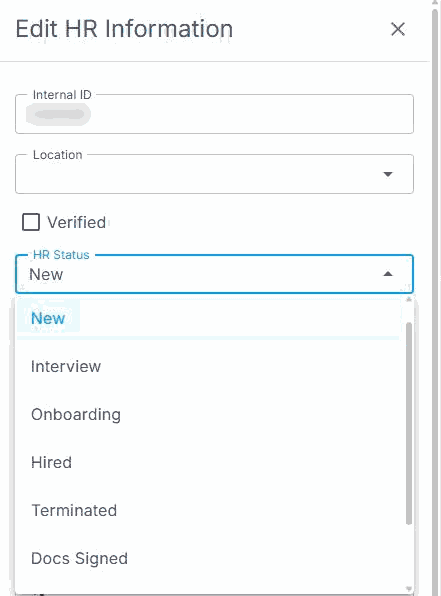Tick the Verified checkbox

point(31,222)
